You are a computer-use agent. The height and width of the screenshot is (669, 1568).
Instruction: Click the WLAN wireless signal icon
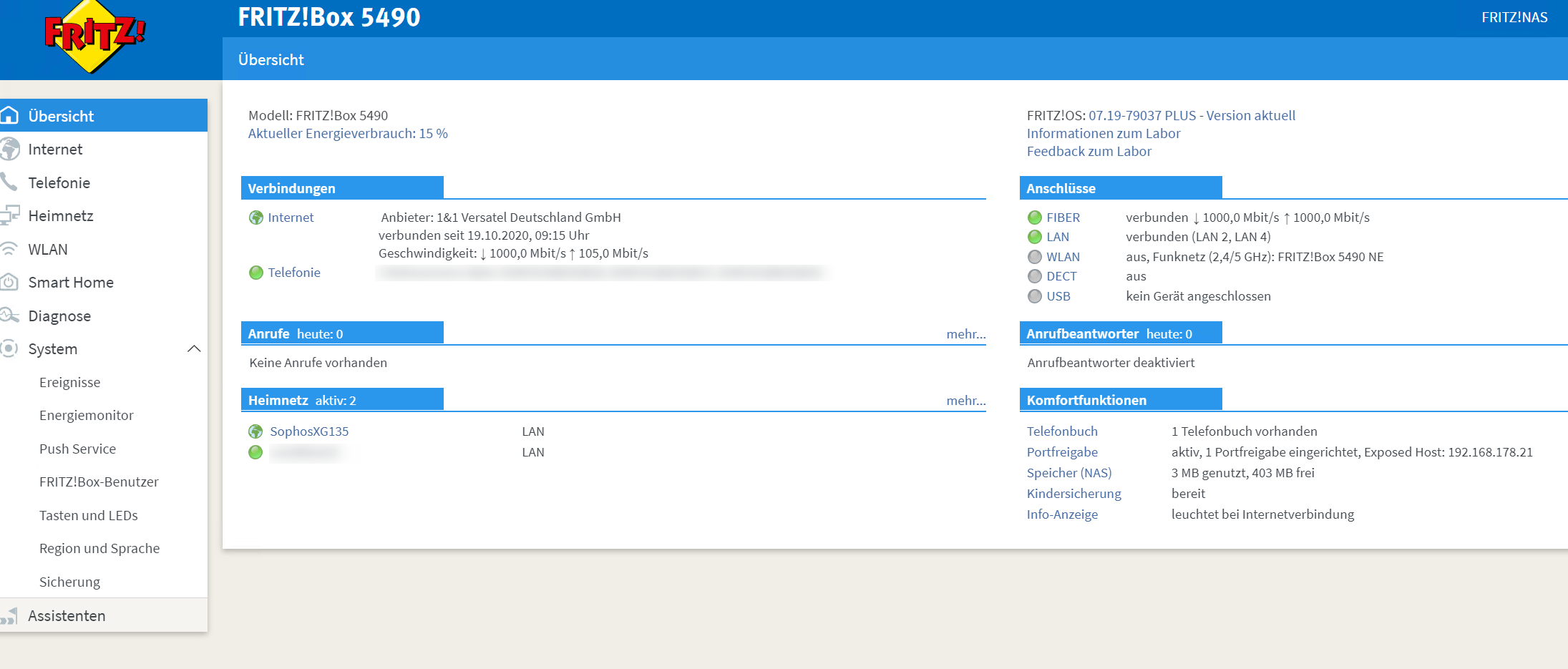point(9,249)
